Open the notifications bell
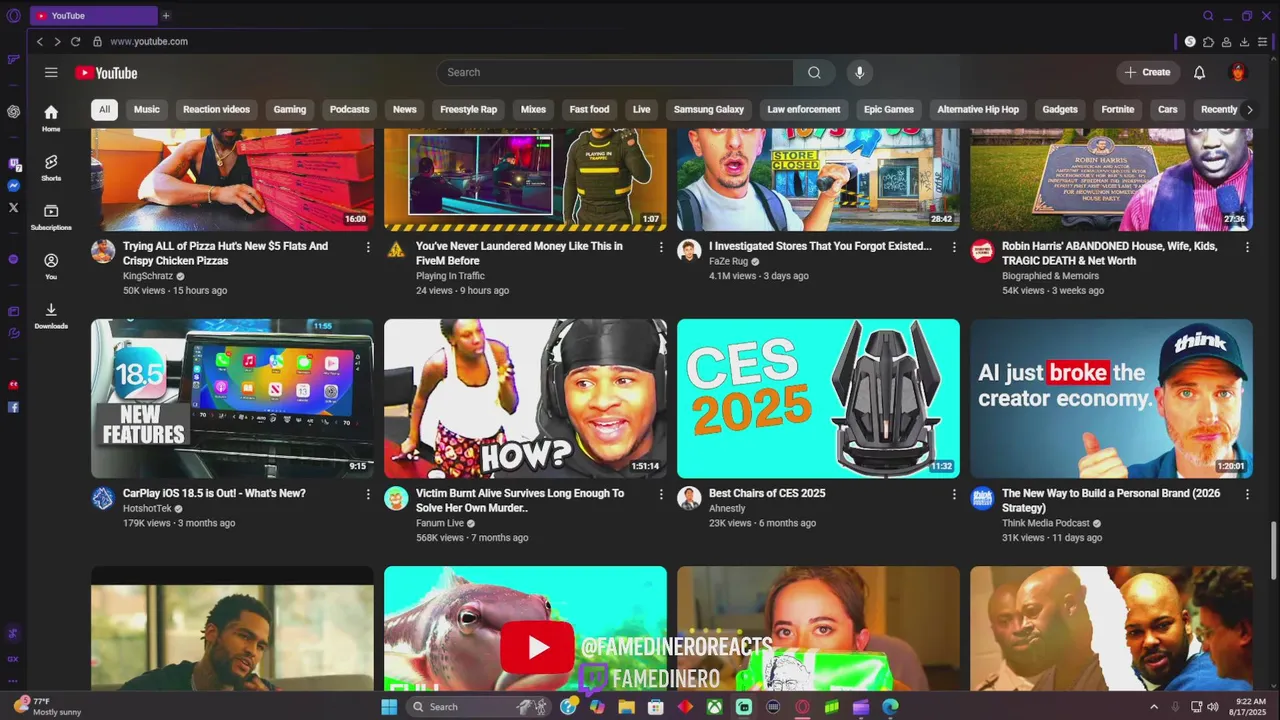Image resolution: width=1280 pixels, height=720 pixels. [x=1199, y=72]
